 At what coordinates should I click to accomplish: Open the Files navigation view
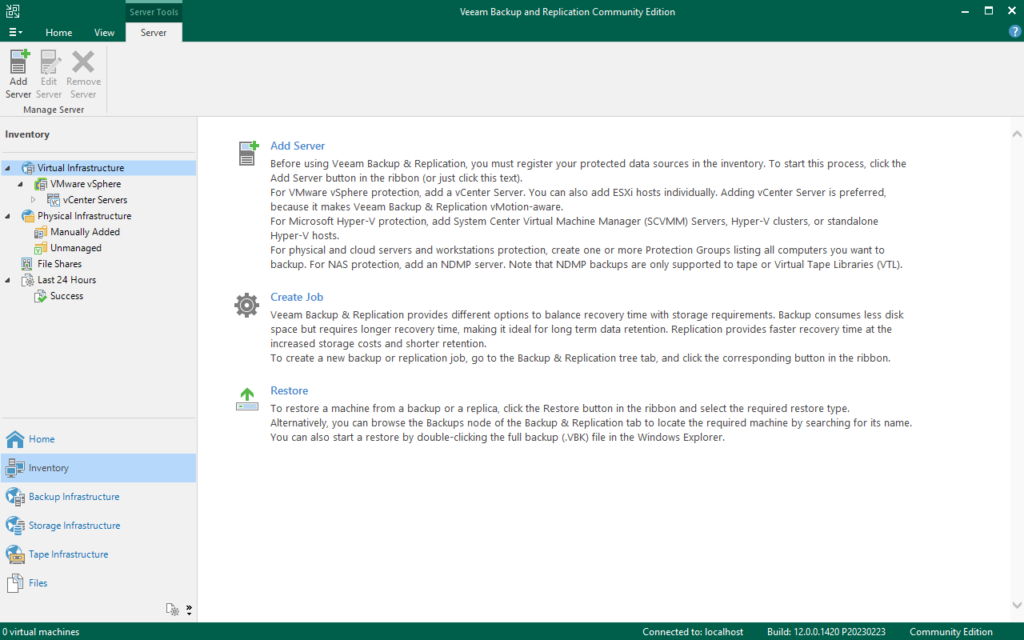pyautogui.click(x=99, y=583)
